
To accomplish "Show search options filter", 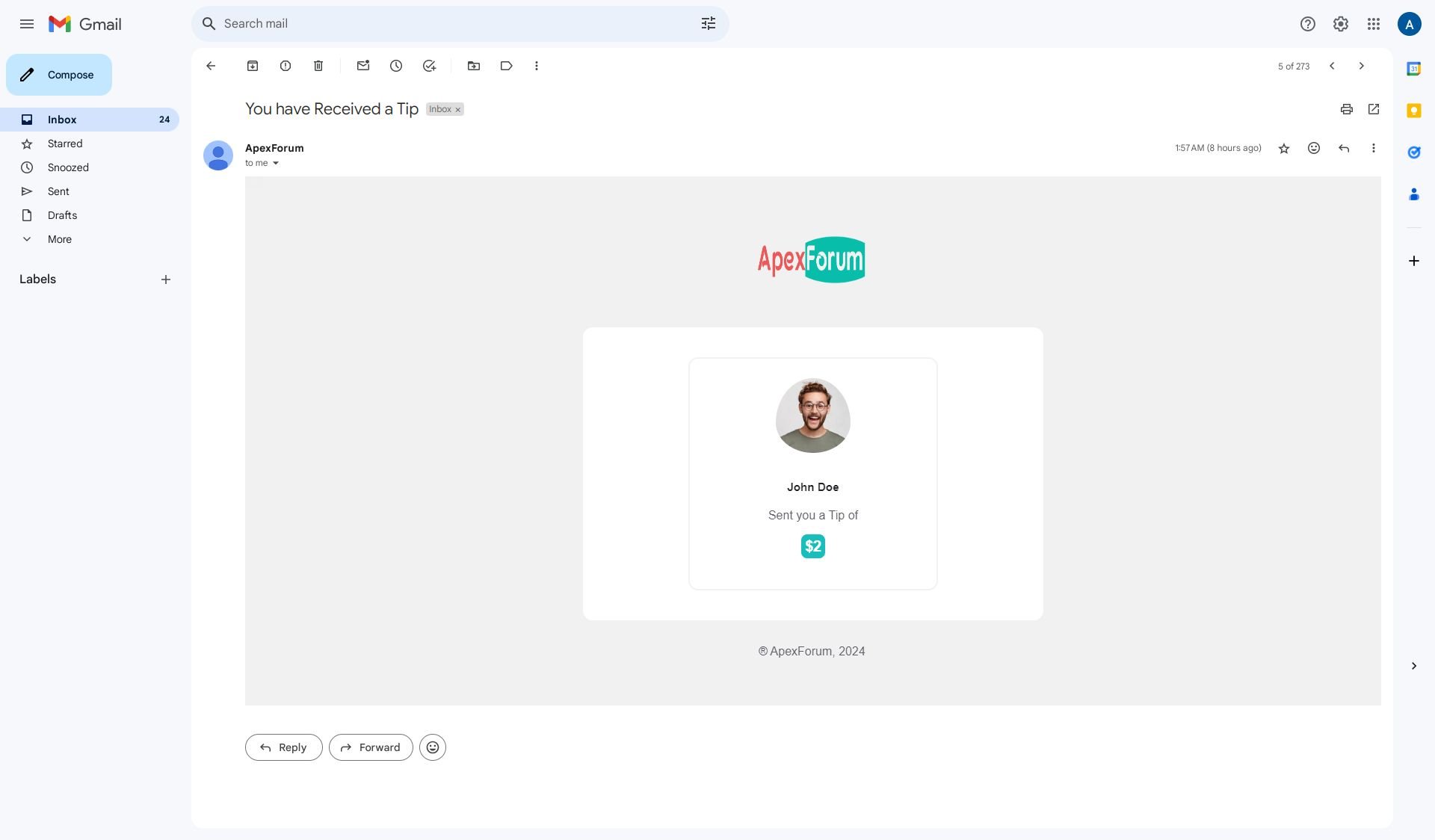I will [709, 24].
